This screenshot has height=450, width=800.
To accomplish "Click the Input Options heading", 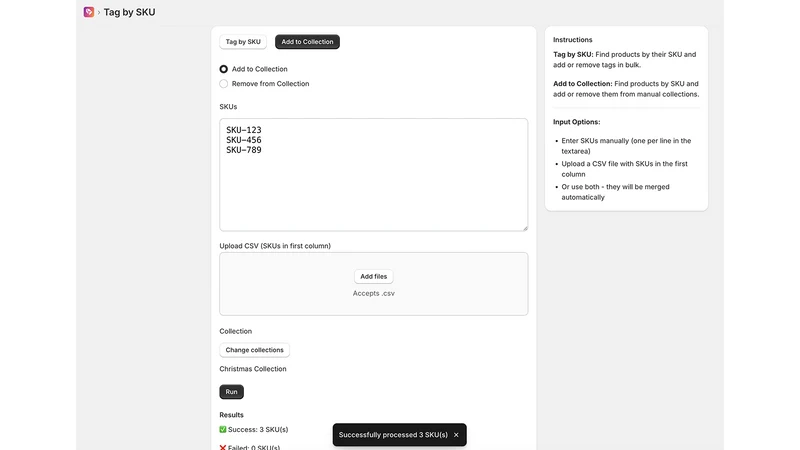I will (x=577, y=122).
